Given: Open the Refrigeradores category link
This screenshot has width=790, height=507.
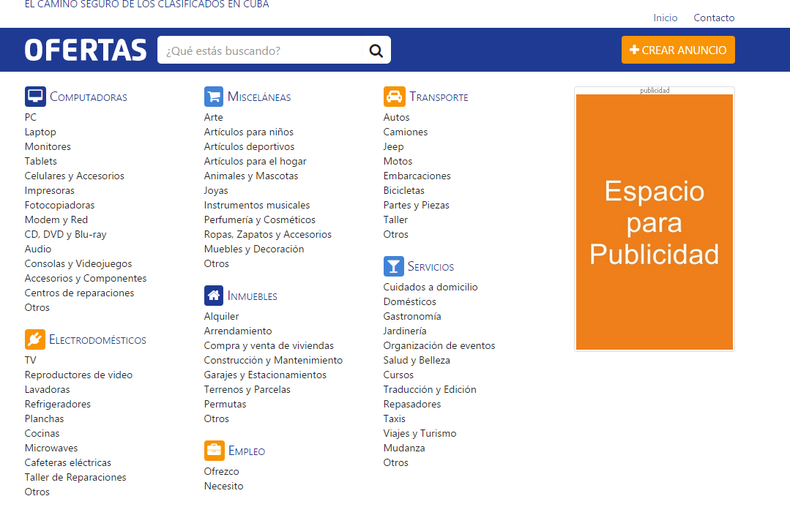Looking at the screenshot, I should [58, 404].
